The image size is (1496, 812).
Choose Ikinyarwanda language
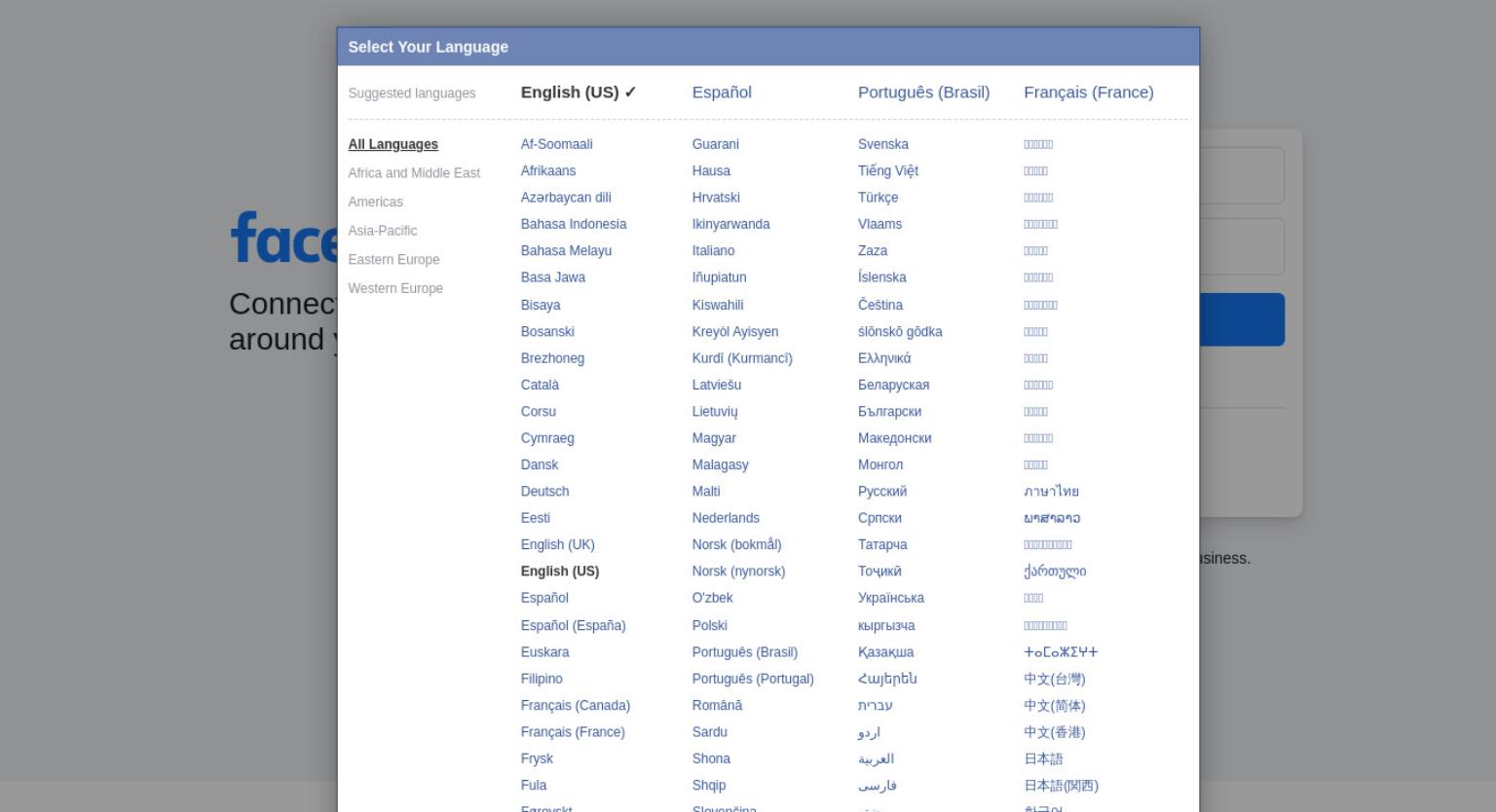pos(731,224)
